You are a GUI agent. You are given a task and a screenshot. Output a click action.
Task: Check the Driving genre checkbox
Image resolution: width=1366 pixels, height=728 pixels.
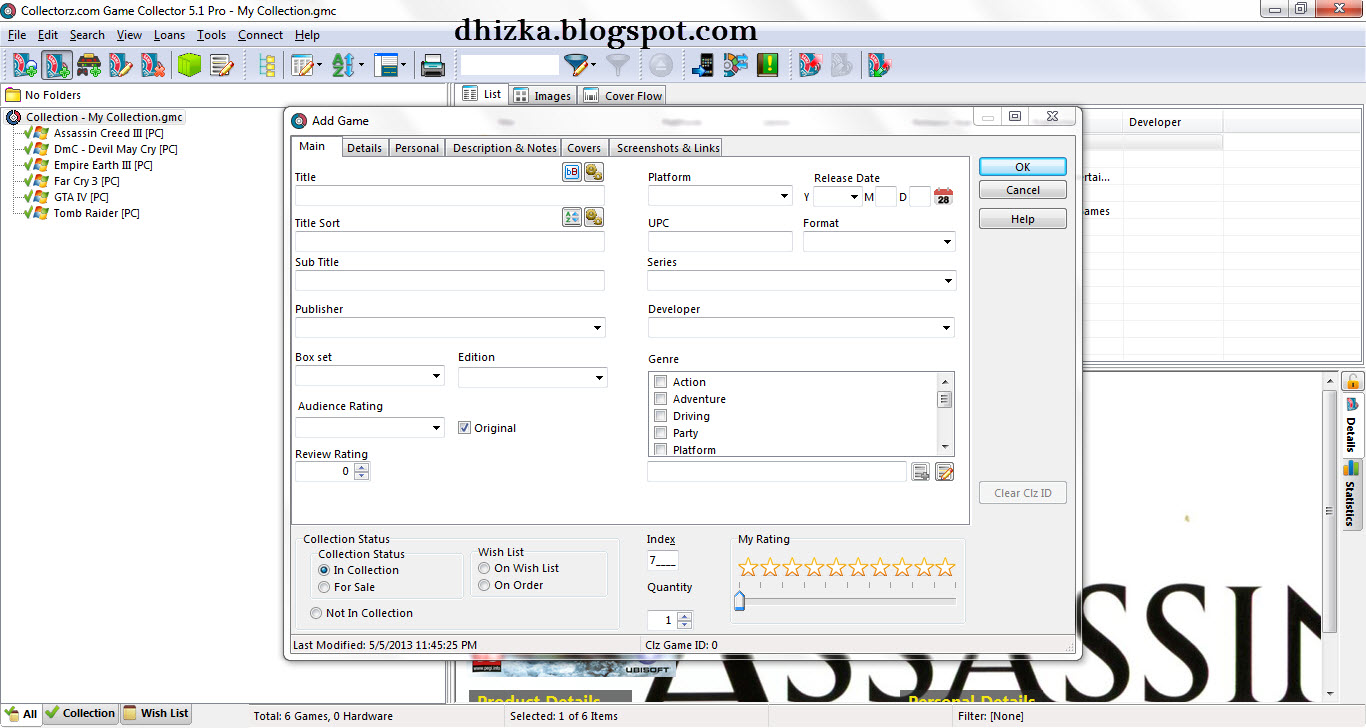[660, 416]
